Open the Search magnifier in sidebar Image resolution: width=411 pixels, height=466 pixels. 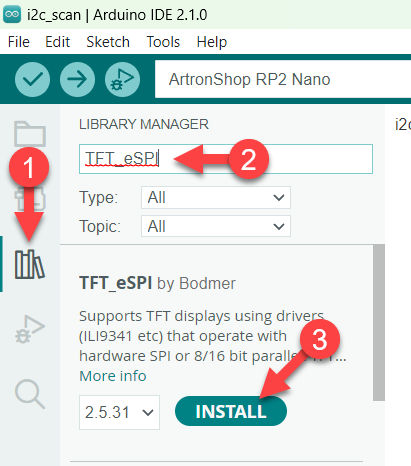click(30, 394)
